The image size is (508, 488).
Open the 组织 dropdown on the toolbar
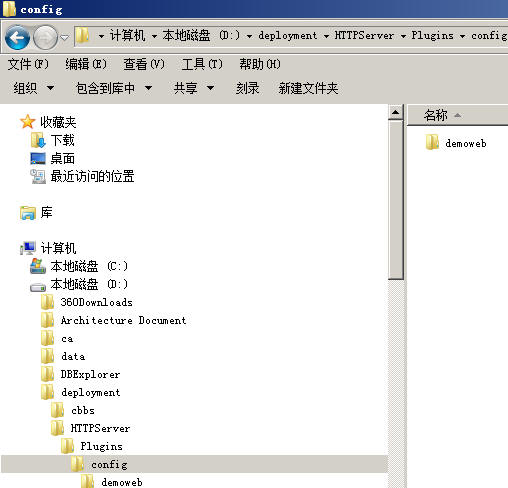pos(33,88)
